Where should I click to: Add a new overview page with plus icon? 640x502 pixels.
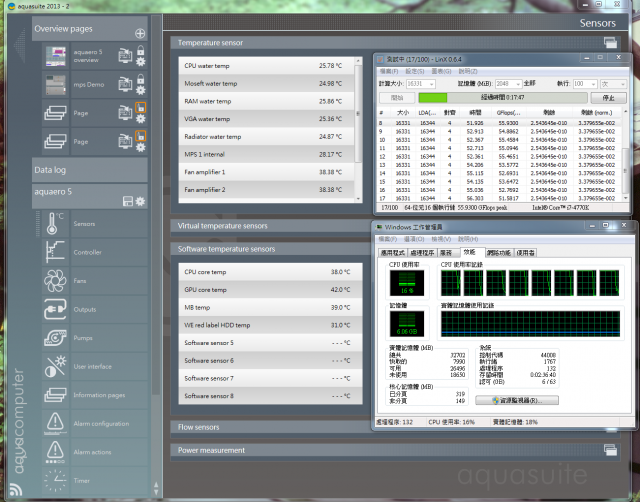tap(140, 33)
